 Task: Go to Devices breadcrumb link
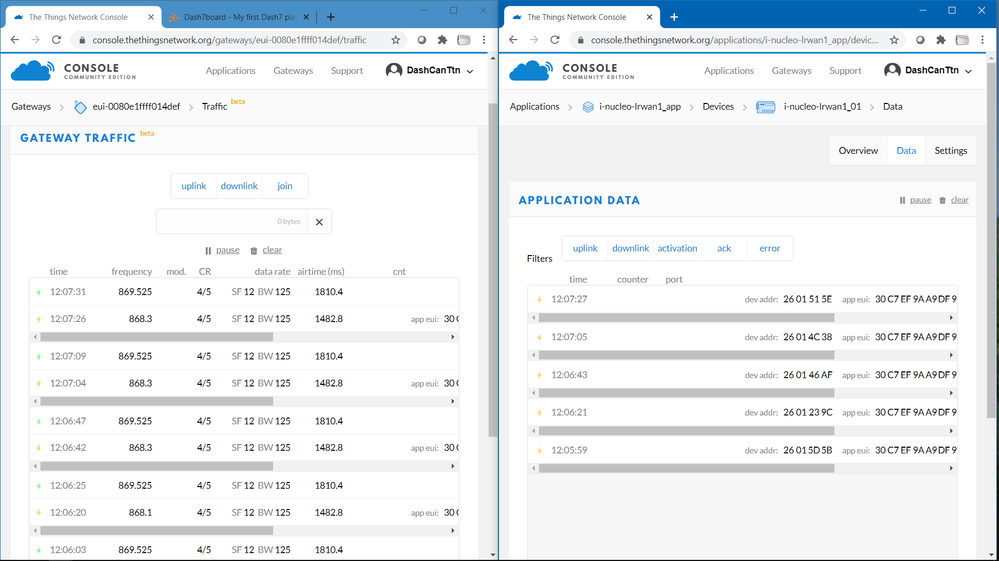point(718,106)
